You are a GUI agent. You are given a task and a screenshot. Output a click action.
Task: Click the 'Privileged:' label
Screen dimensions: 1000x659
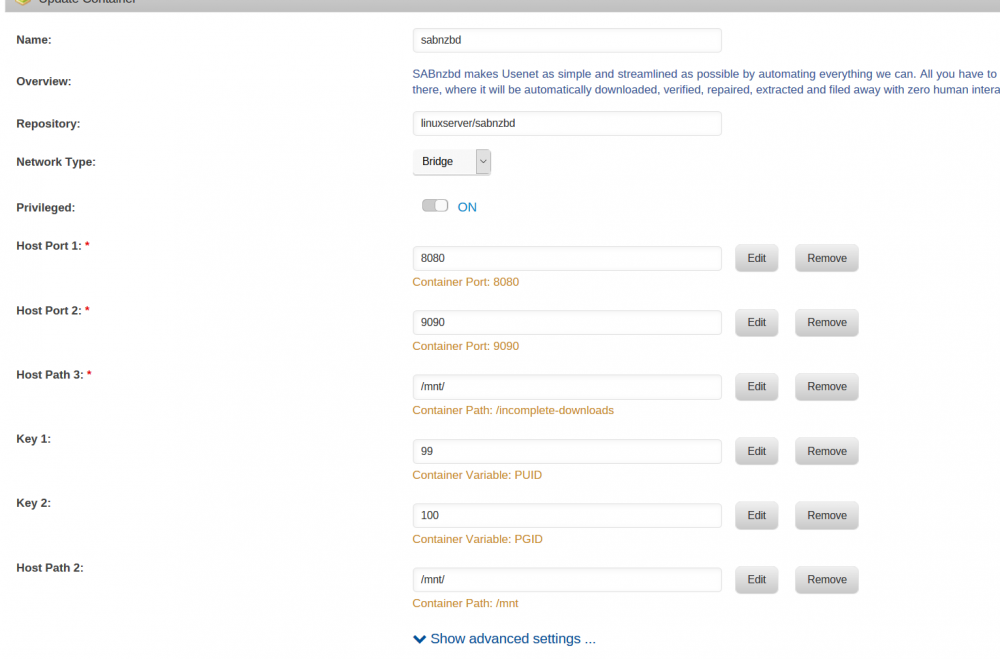(x=46, y=208)
